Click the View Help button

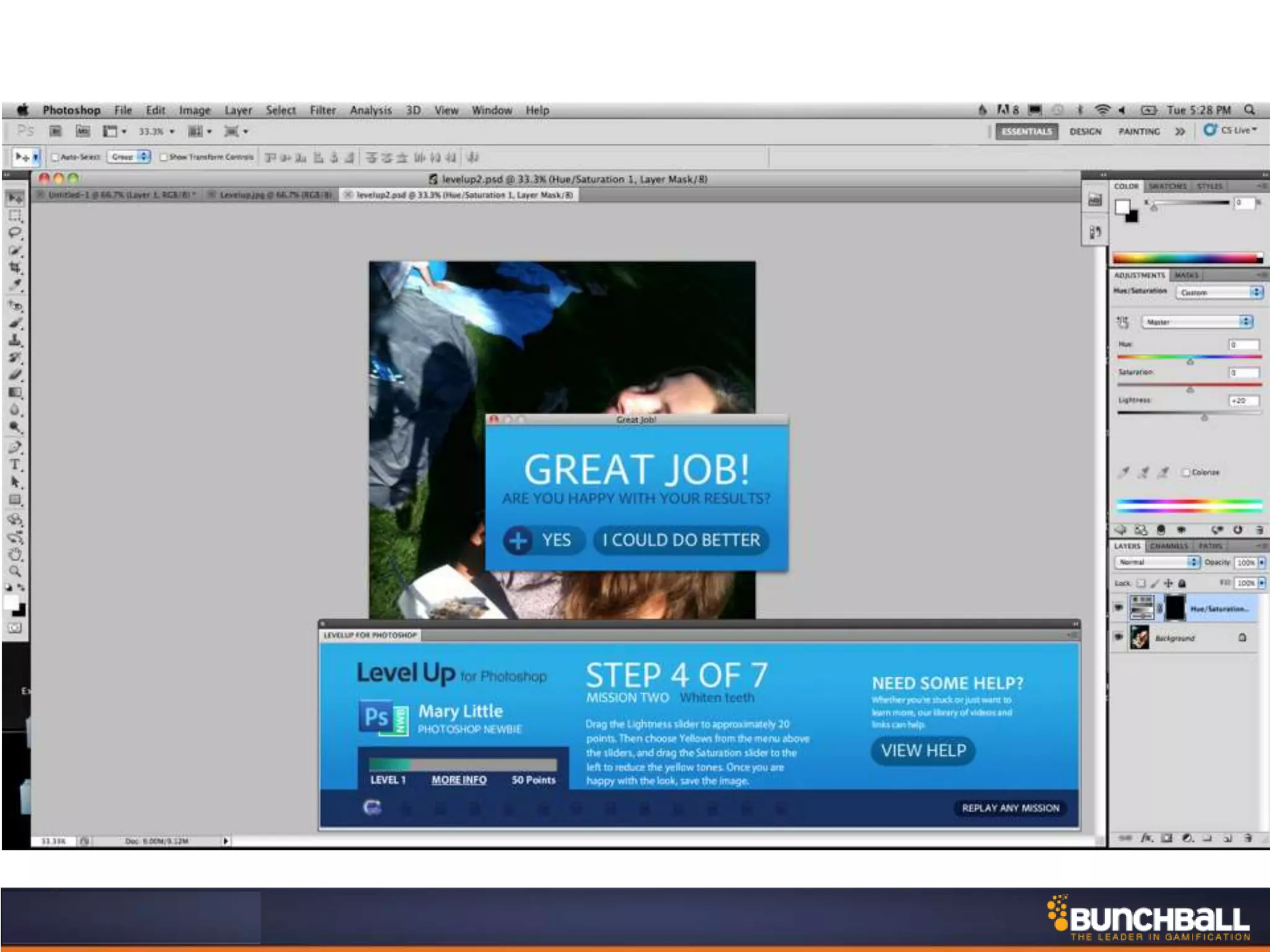(923, 751)
